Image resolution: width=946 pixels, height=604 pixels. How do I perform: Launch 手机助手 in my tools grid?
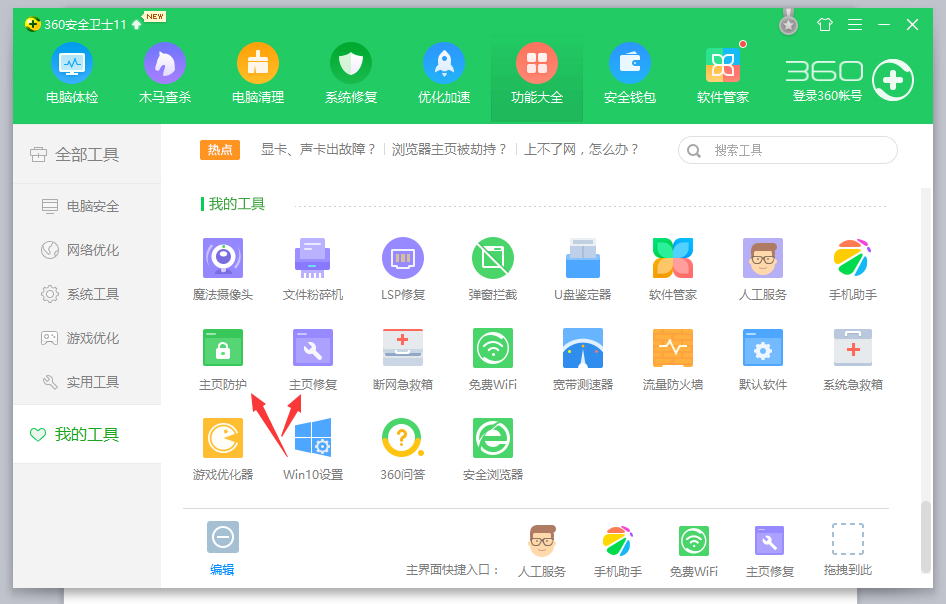pos(852,269)
